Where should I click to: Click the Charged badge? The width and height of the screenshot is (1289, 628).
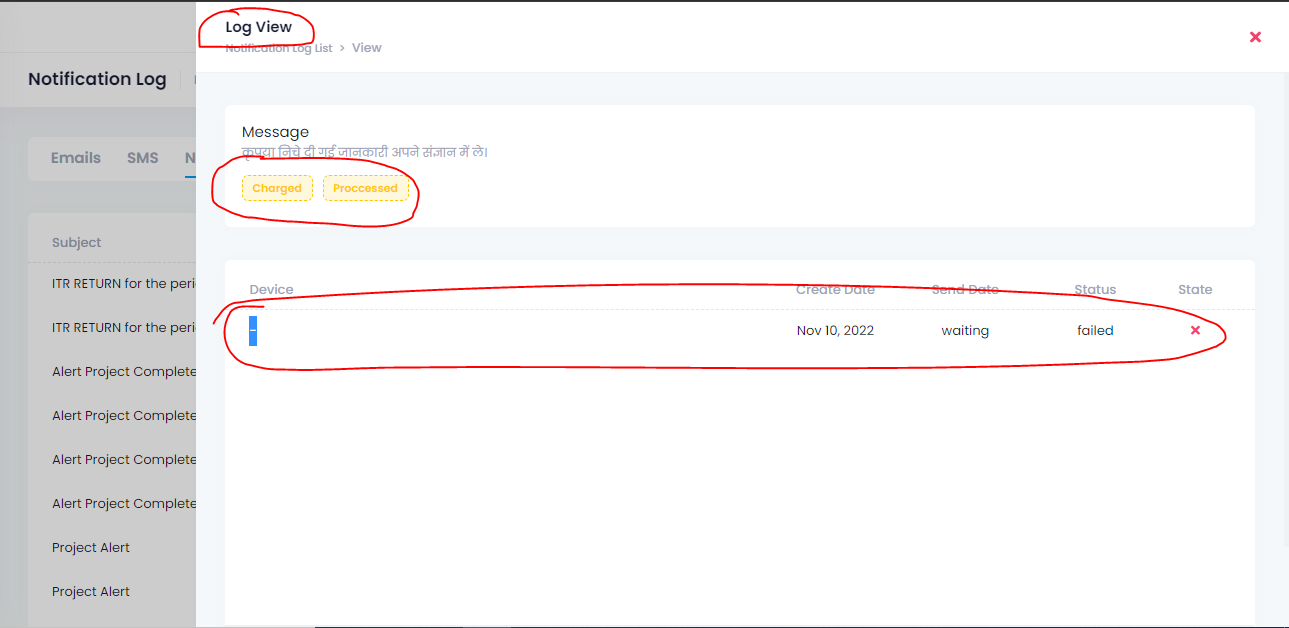[277, 188]
